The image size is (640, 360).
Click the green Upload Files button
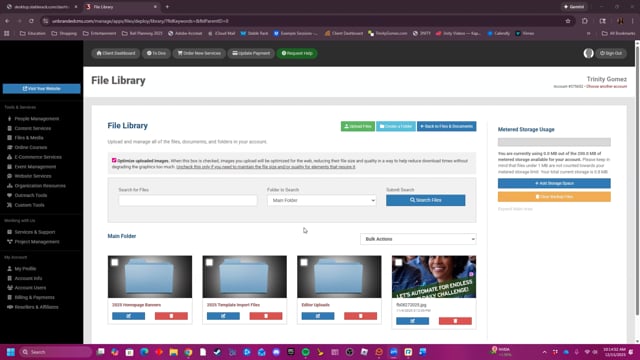tap(358, 126)
